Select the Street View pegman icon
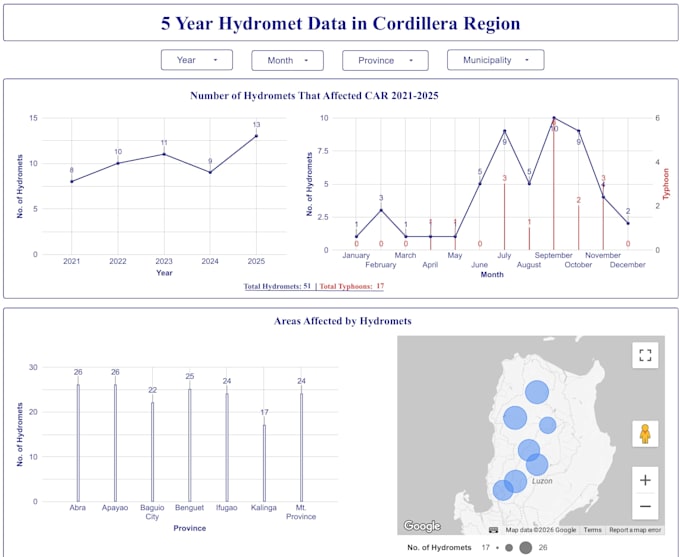Screen dimensions: 680x557 pyautogui.click(x=645, y=434)
